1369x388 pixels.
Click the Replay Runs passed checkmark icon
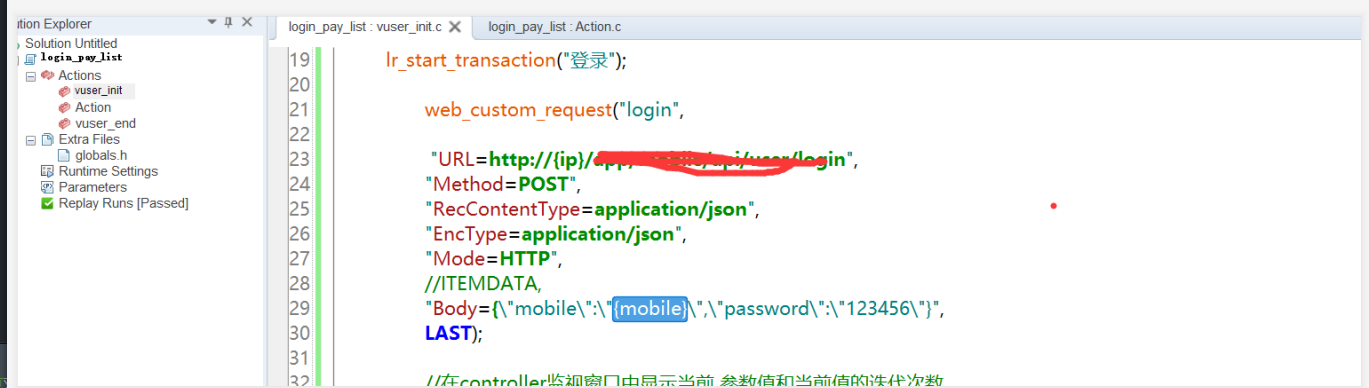47,203
